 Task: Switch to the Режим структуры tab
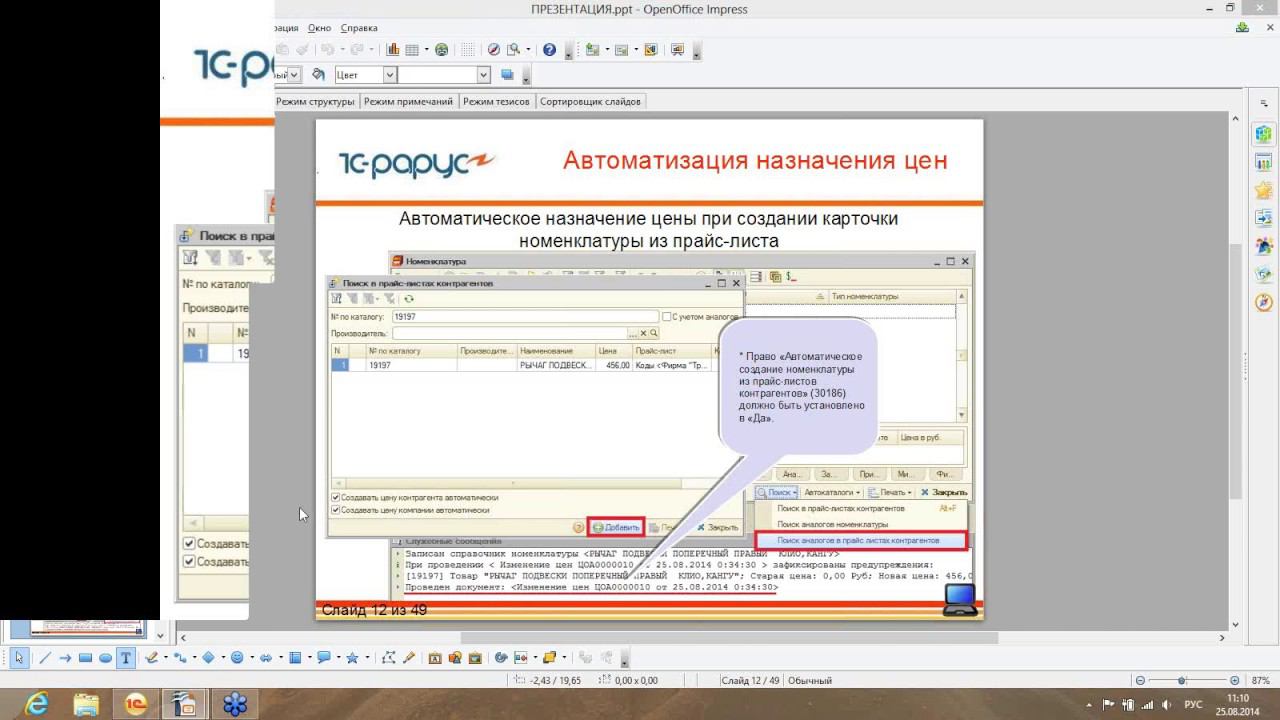tap(315, 101)
